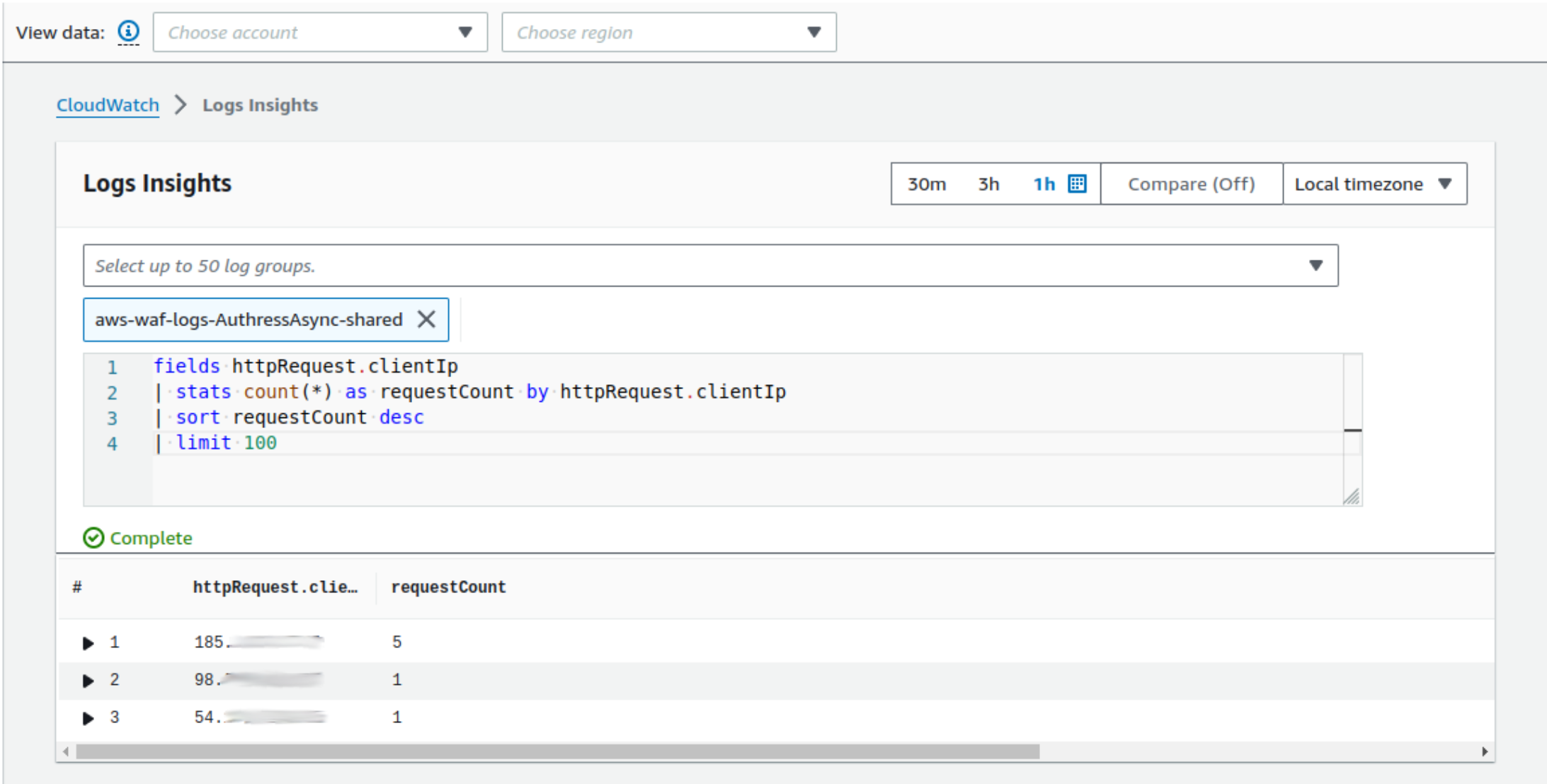Image resolution: width=1547 pixels, height=784 pixels.
Task: Sort by the requestCount column header
Action: click(448, 587)
